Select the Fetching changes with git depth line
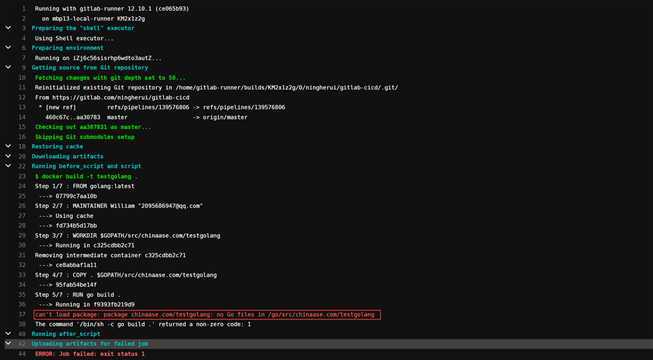 110,78
